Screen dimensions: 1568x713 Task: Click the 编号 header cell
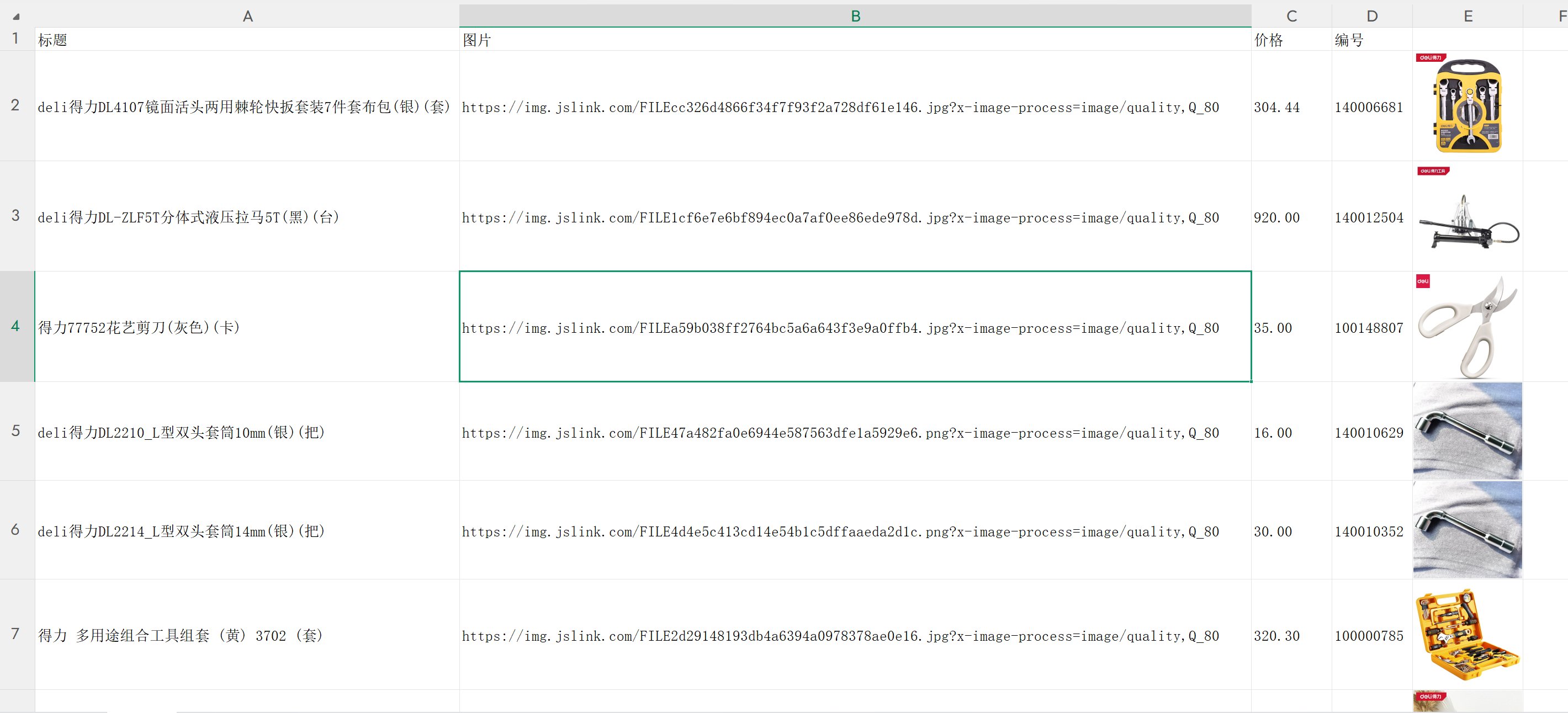point(1371,40)
